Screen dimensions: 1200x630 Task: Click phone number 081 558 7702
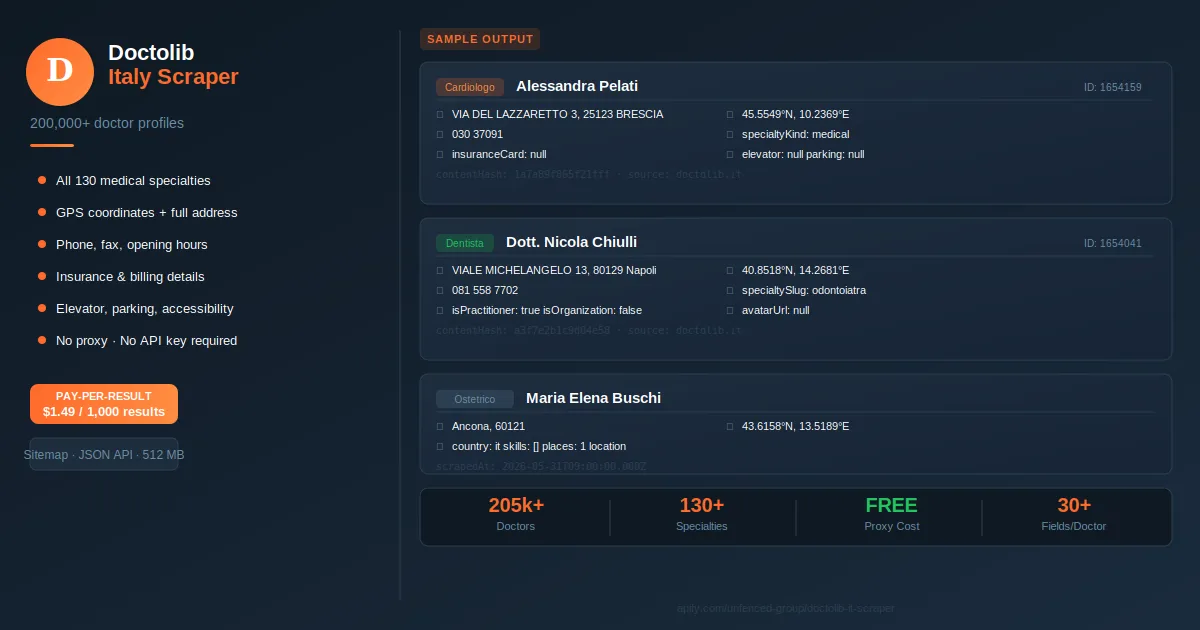pyautogui.click(x=485, y=290)
